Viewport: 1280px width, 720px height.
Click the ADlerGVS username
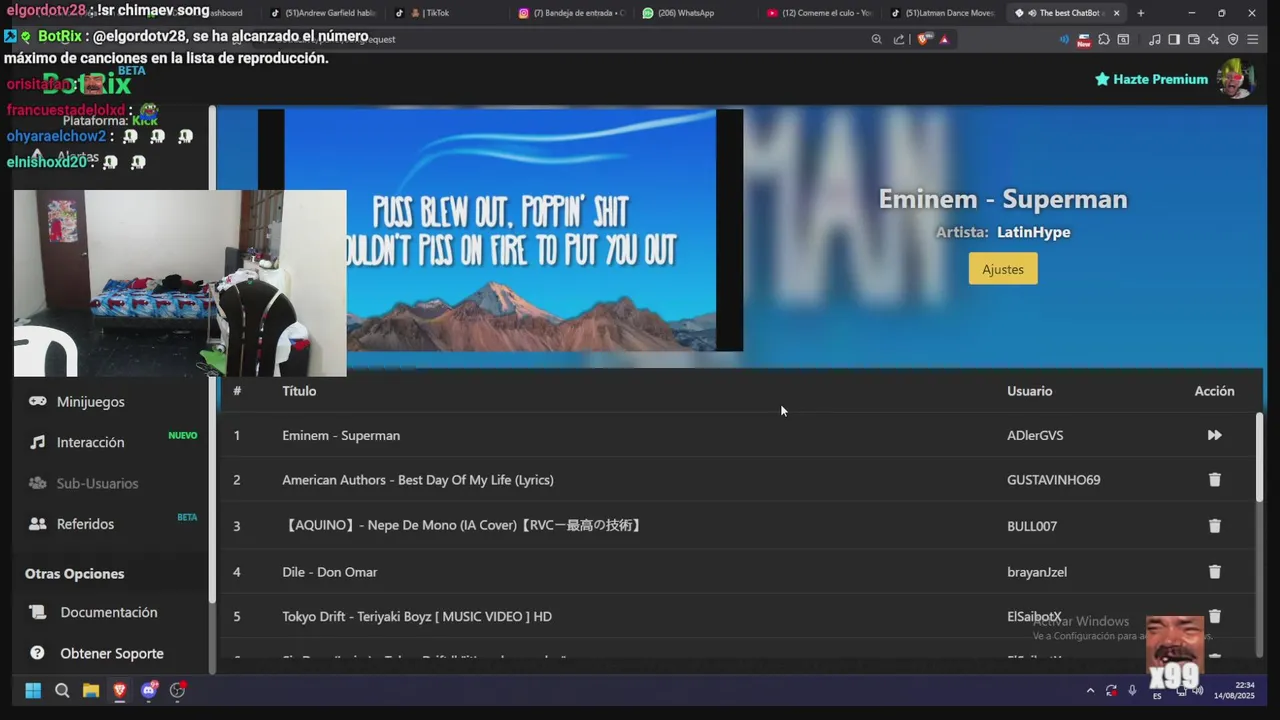point(1035,435)
